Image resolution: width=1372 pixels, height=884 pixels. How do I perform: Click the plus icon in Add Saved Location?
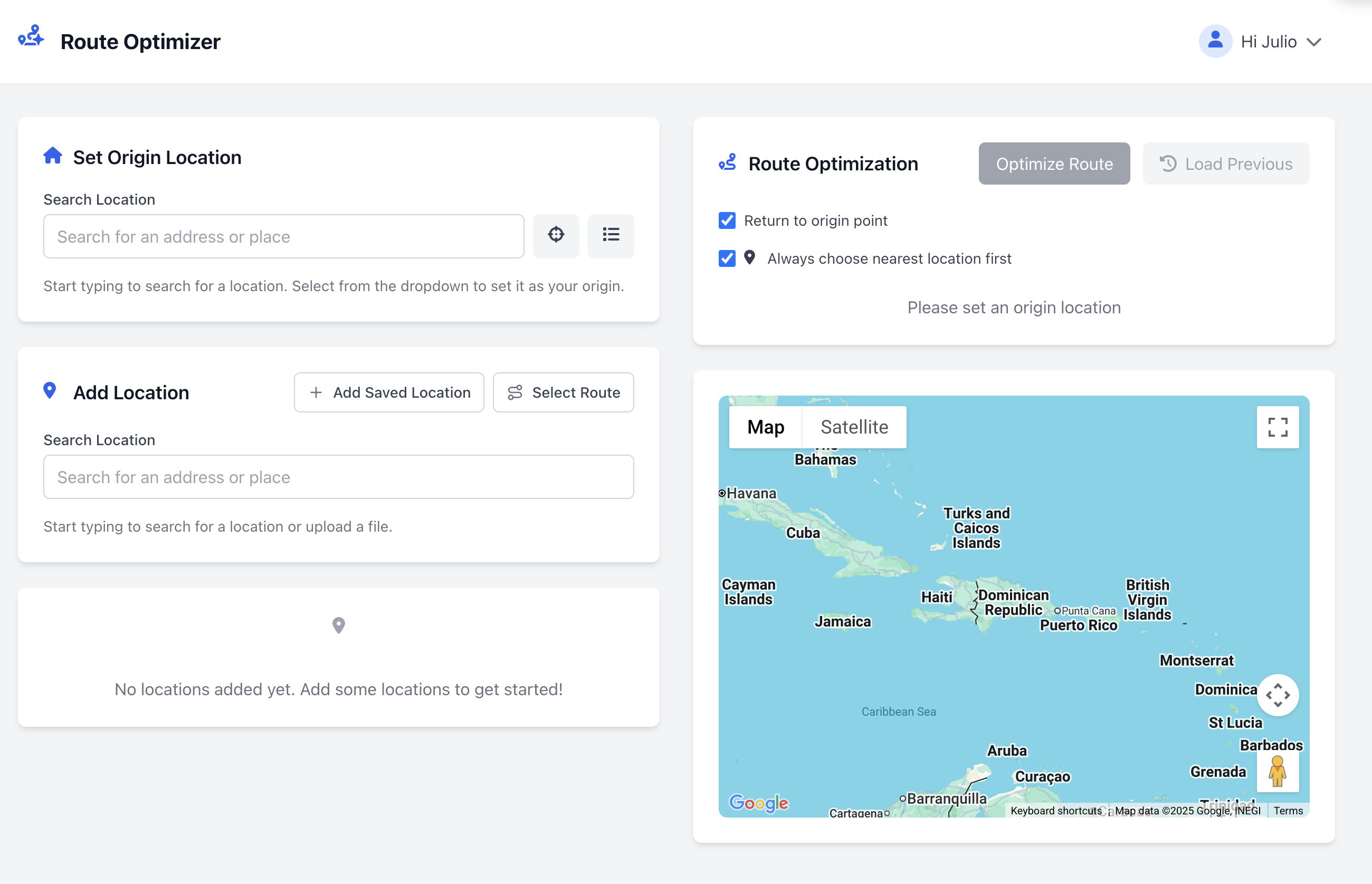coord(316,392)
